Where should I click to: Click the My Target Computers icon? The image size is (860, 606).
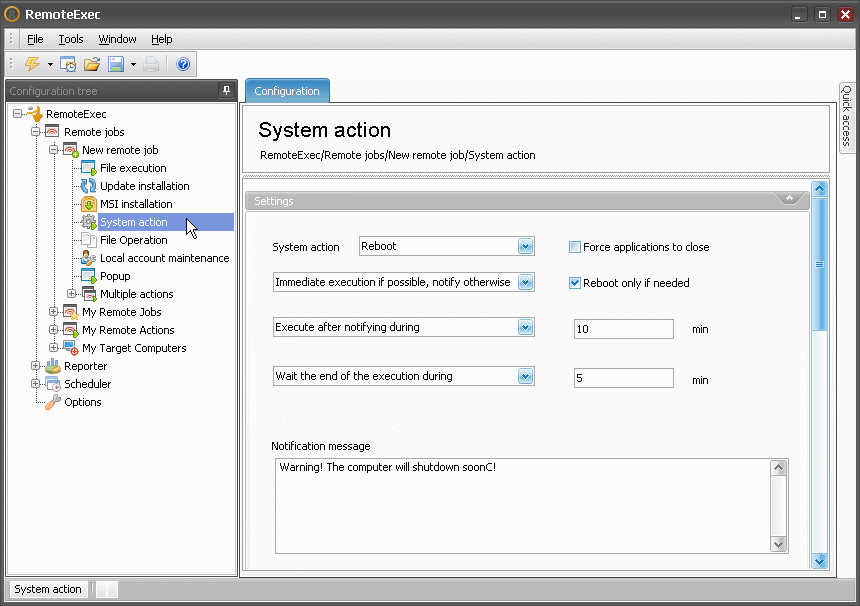[x=71, y=348]
